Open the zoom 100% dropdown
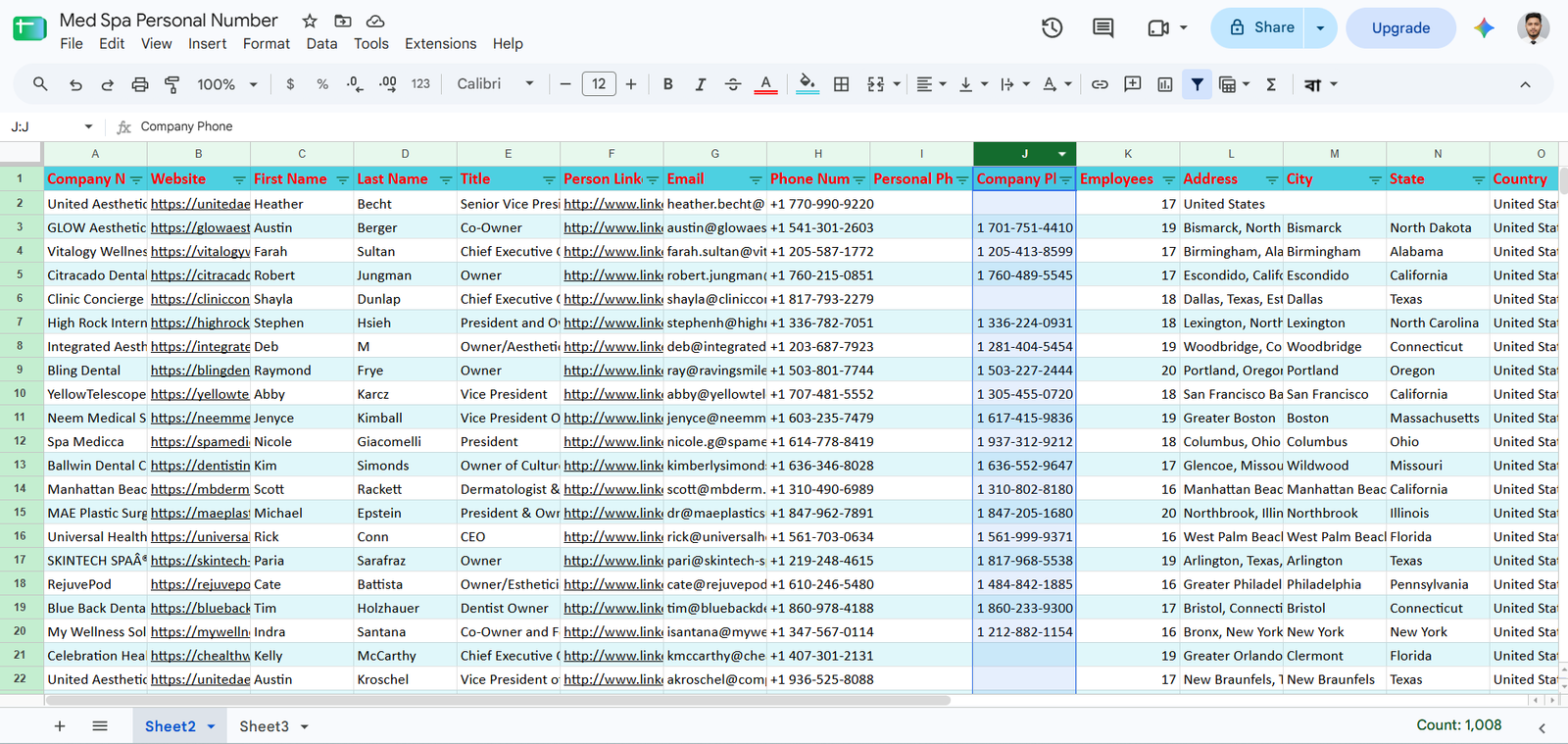This screenshot has width=1568, height=744. pos(227,84)
